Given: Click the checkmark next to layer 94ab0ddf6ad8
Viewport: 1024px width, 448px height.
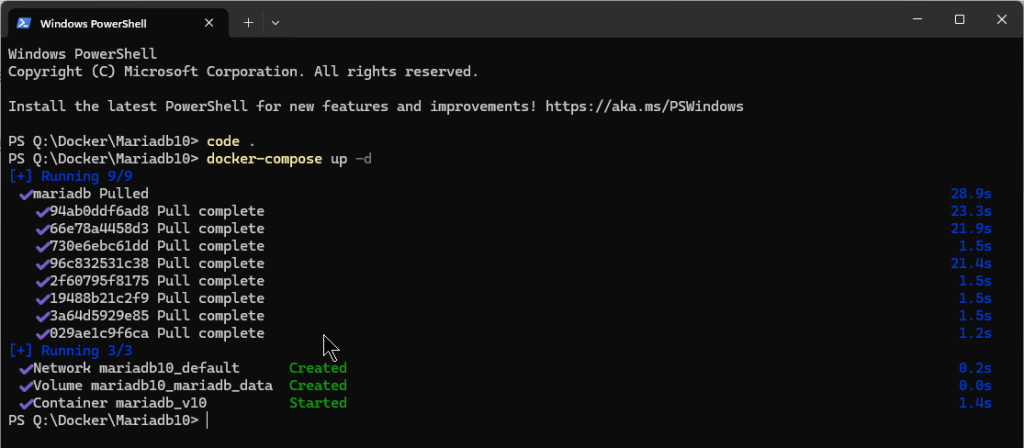Looking at the screenshot, I should [42, 211].
